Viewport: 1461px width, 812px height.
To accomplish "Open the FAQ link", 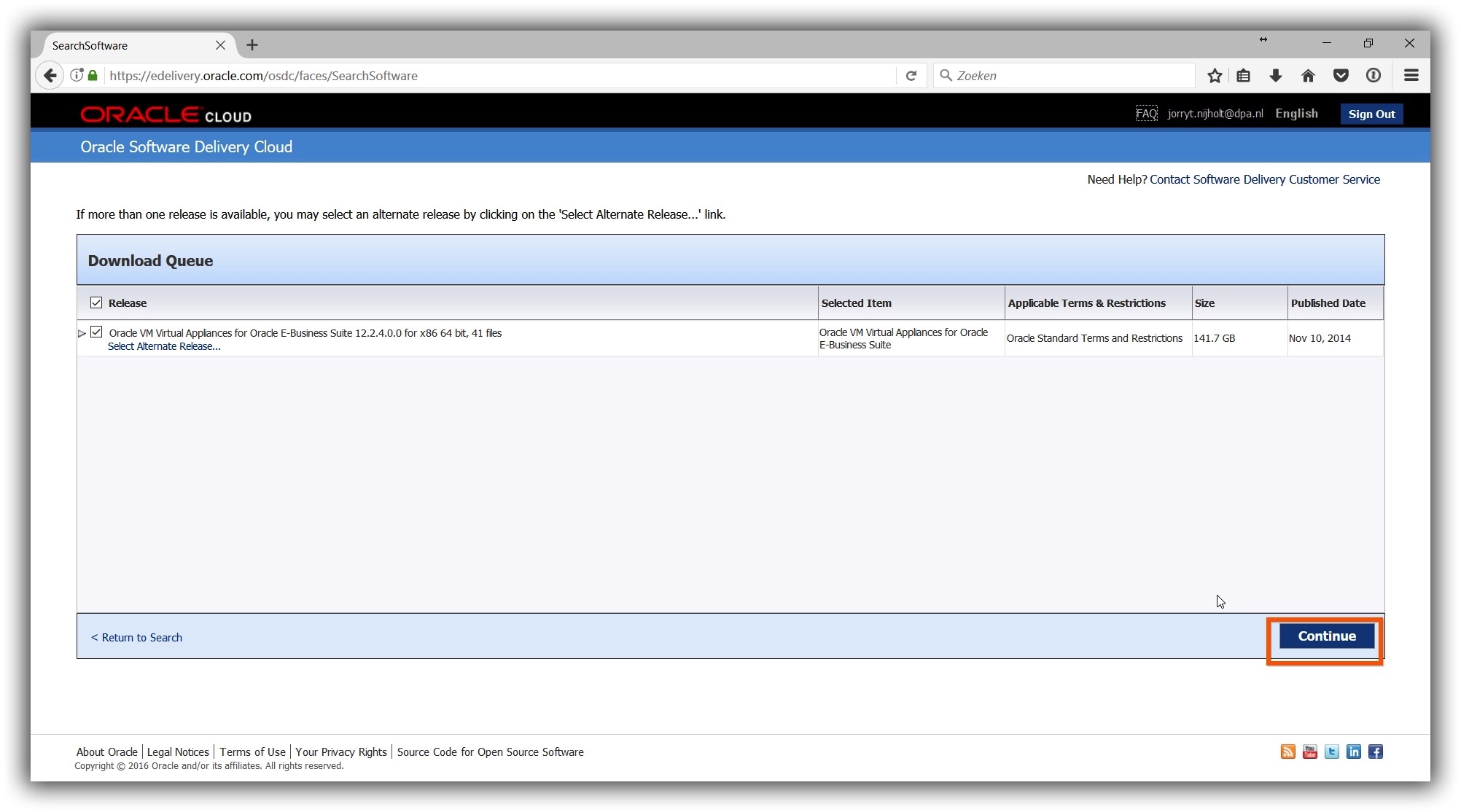I will pyautogui.click(x=1146, y=114).
